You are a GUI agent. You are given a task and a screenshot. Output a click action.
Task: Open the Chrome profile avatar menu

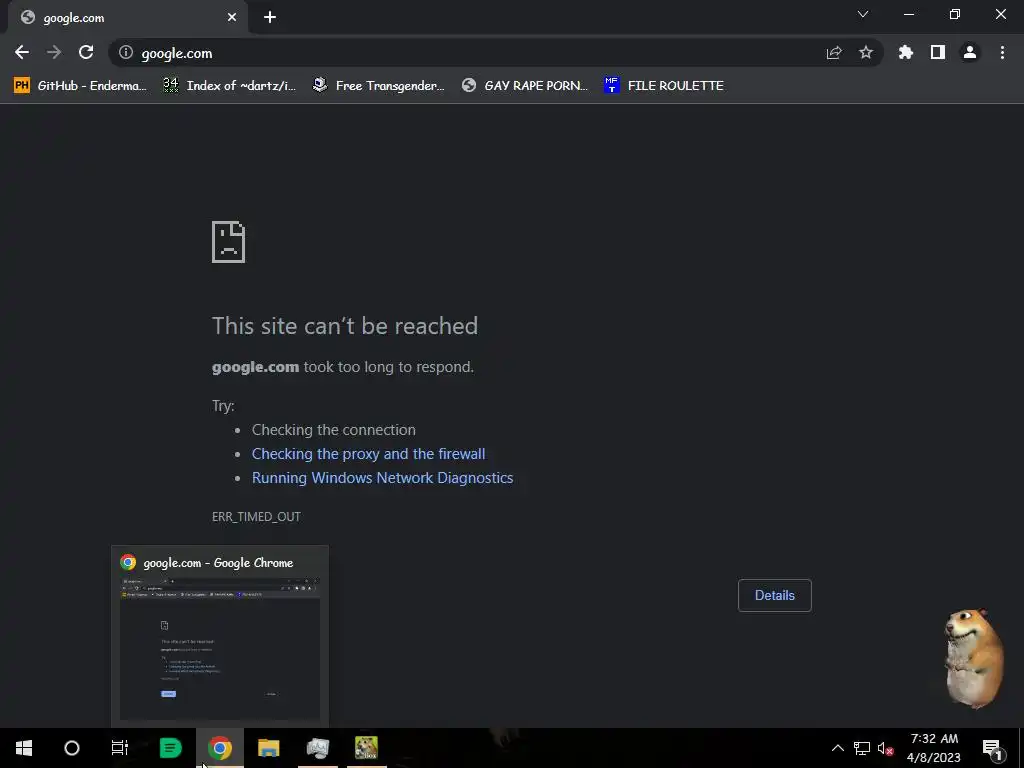point(970,52)
